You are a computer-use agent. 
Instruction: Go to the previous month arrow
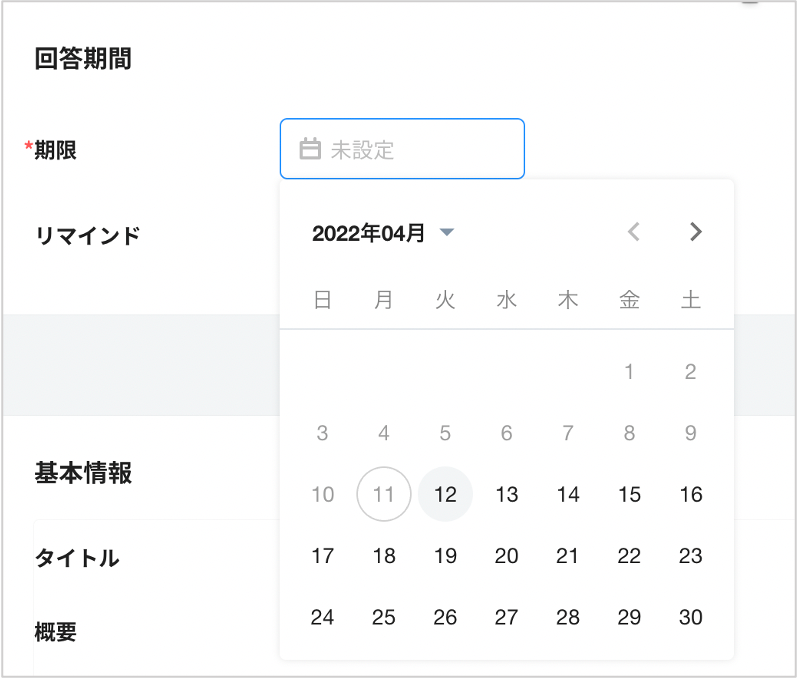[633, 232]
